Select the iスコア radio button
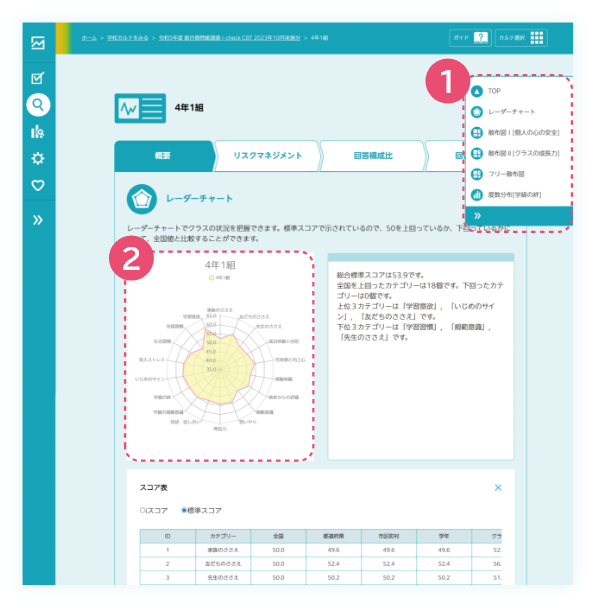 142,510
